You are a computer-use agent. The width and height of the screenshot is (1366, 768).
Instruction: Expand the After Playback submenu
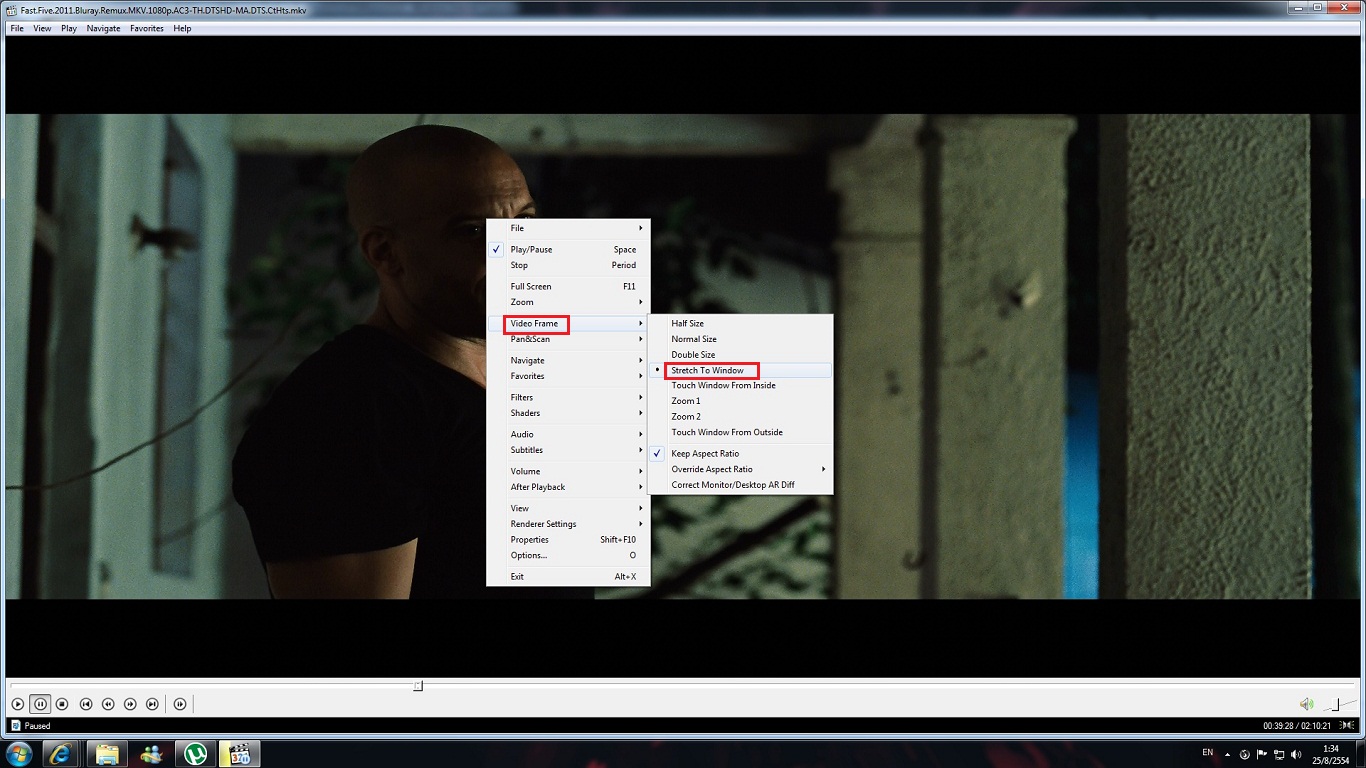click(568, 487)
